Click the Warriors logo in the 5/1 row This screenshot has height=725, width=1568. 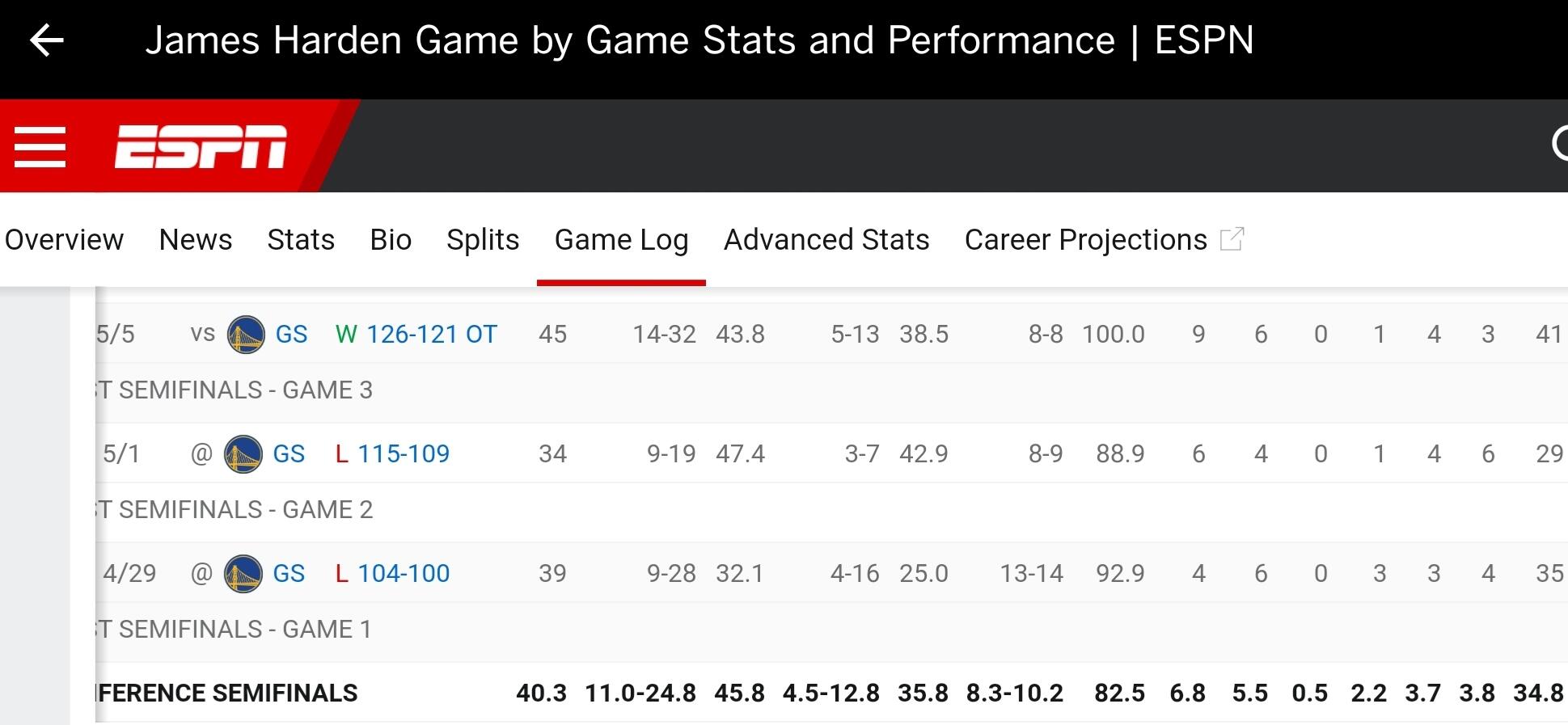pos(243,454)
